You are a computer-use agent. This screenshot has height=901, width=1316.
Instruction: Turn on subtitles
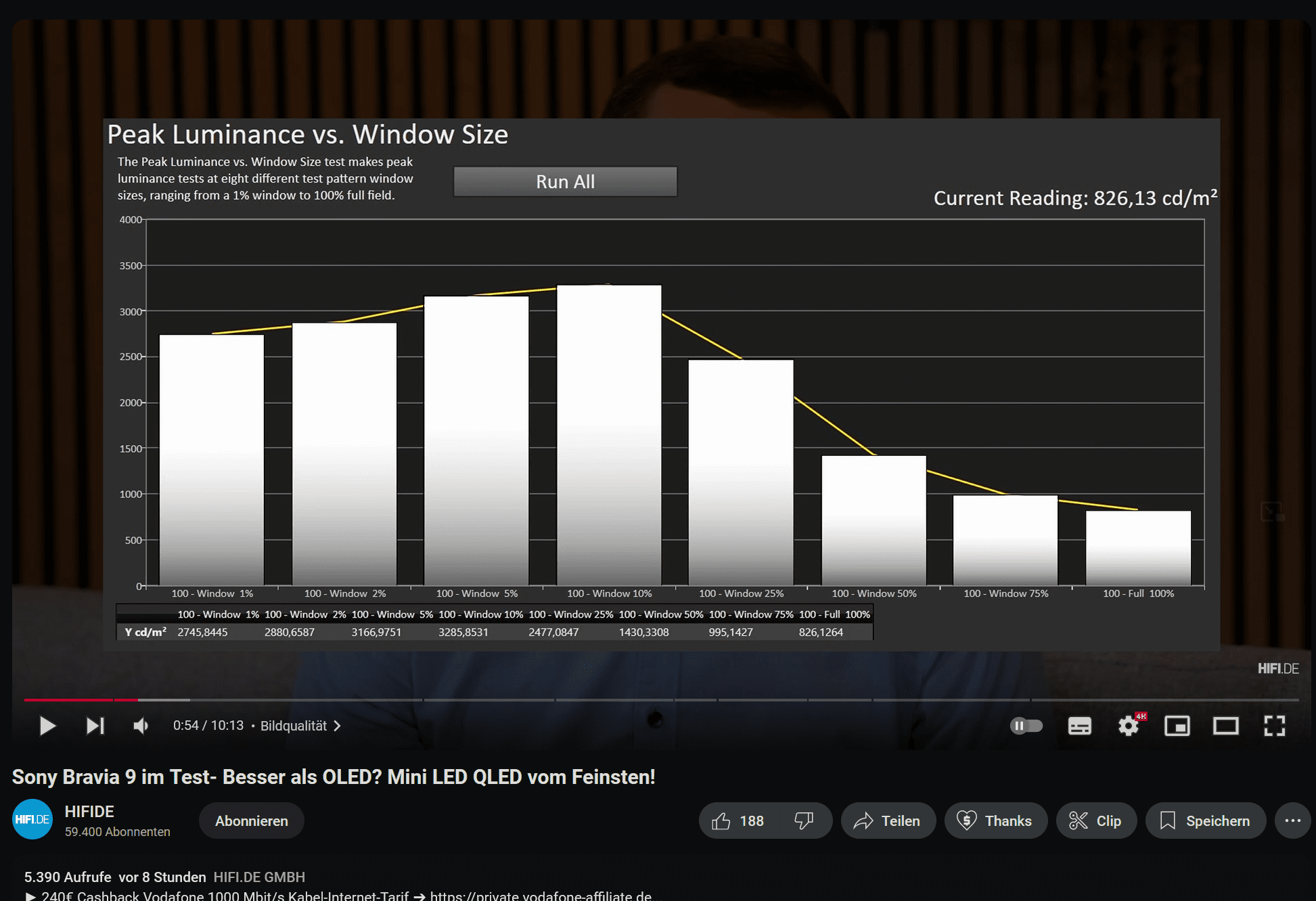coord(1079,726)
